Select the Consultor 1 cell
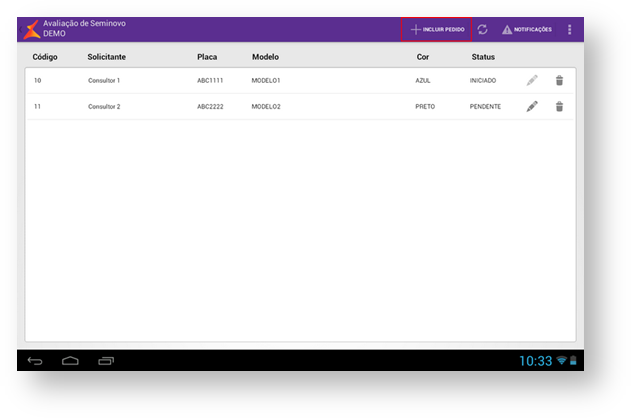The image size is (632, 419). tap(104, 81)
